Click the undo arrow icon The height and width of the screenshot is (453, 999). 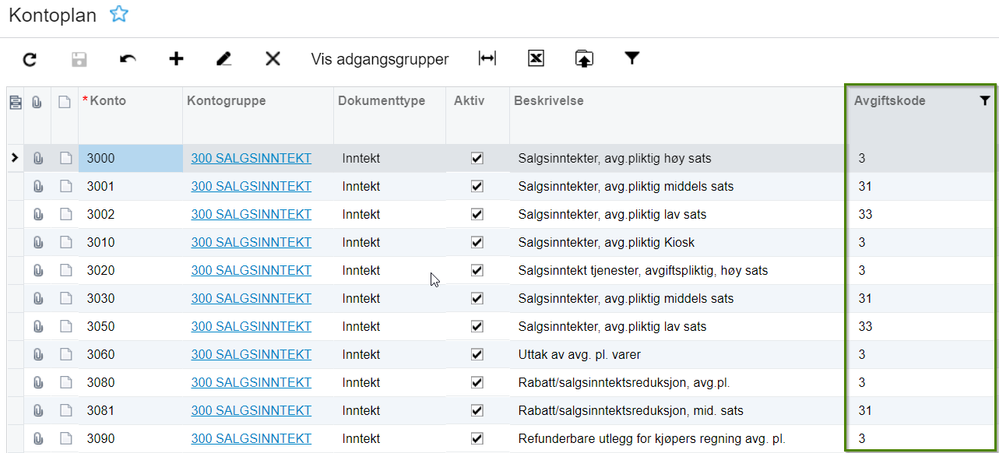[127, 59]
